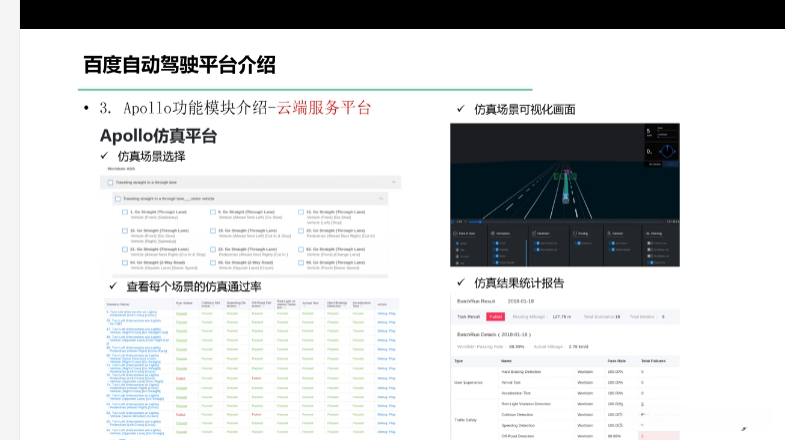The width and height of the screenshot is (785, 440).
Task: Click the '仿真结果统计报告' caption
Action: [x=519, y=283]
